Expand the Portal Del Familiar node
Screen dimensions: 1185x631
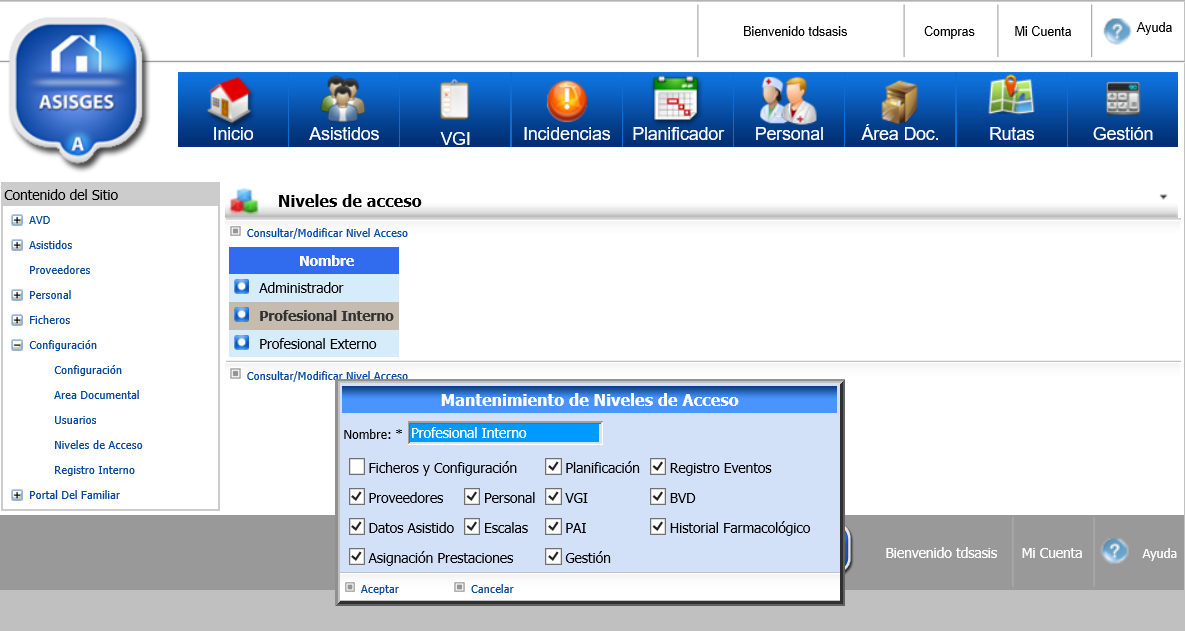pos(17,495)
